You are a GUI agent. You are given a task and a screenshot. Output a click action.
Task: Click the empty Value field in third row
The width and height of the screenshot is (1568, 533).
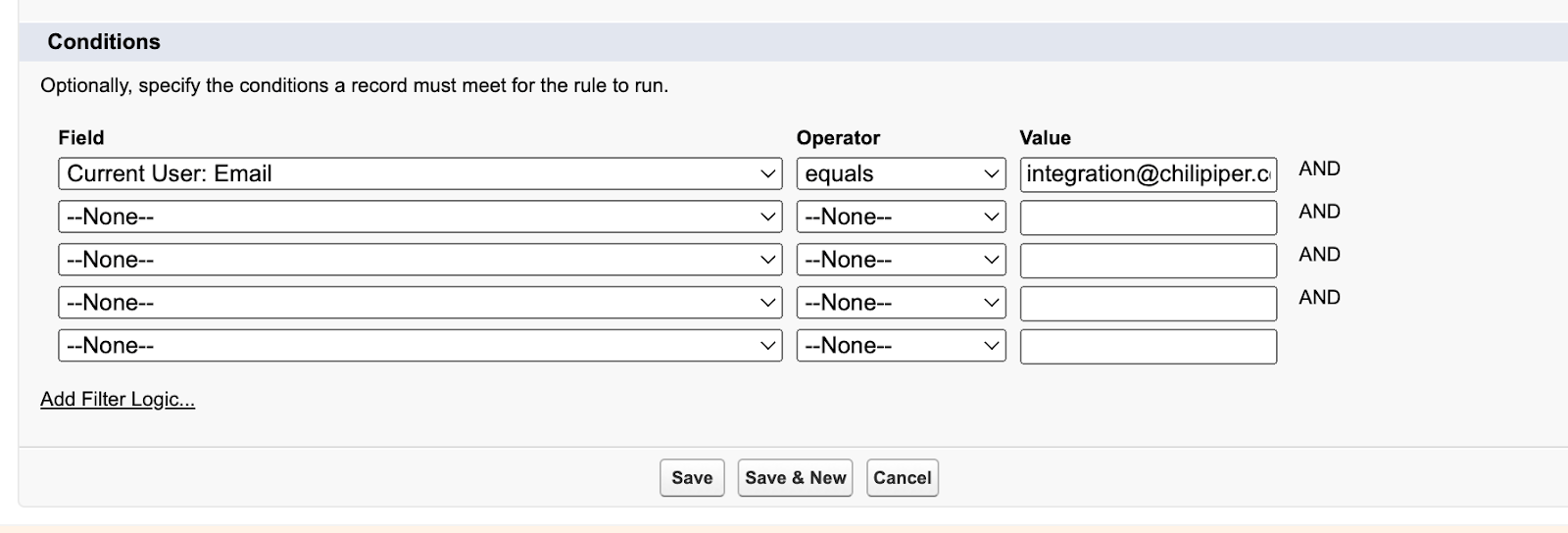[1148, 261]
